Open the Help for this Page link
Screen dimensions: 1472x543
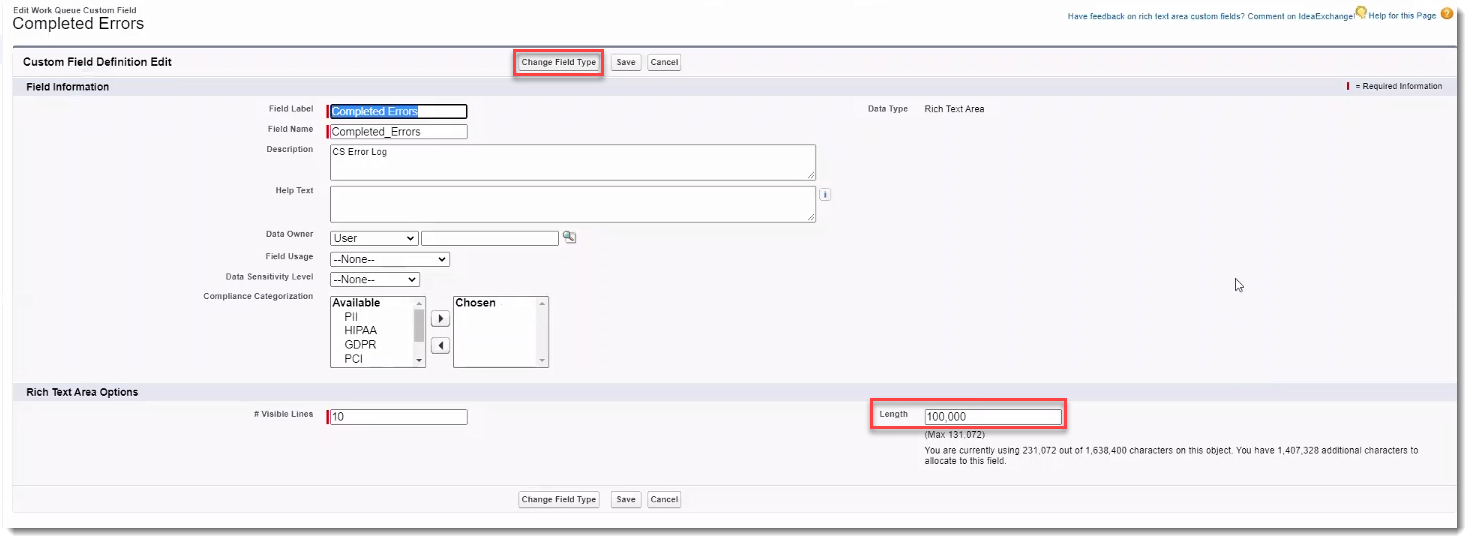1402,16
